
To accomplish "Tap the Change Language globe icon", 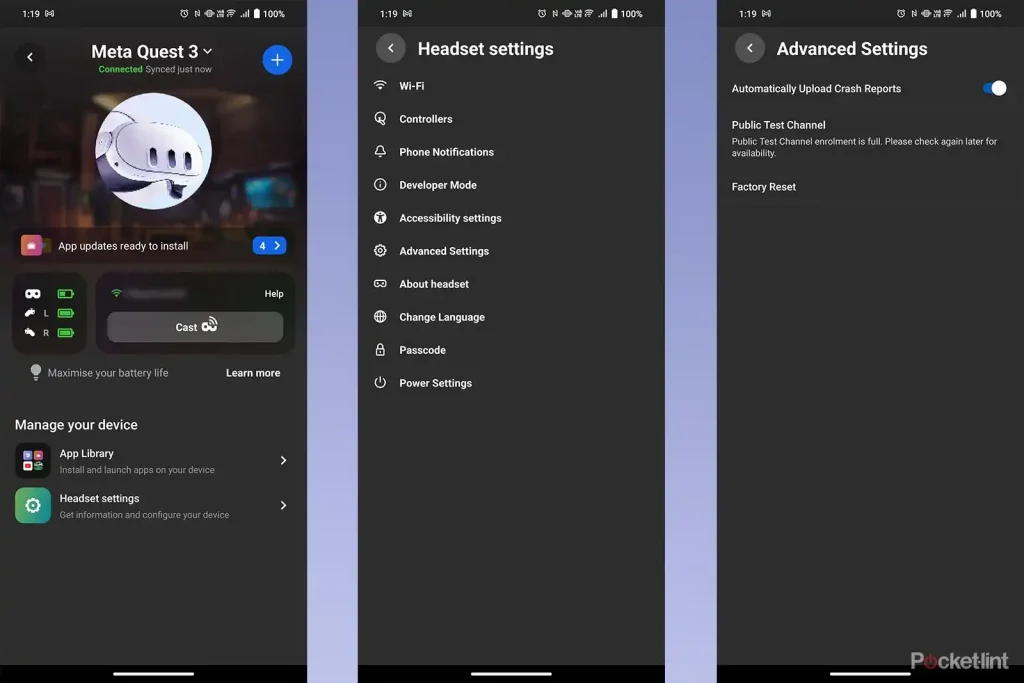I will (x=380, y=317).
